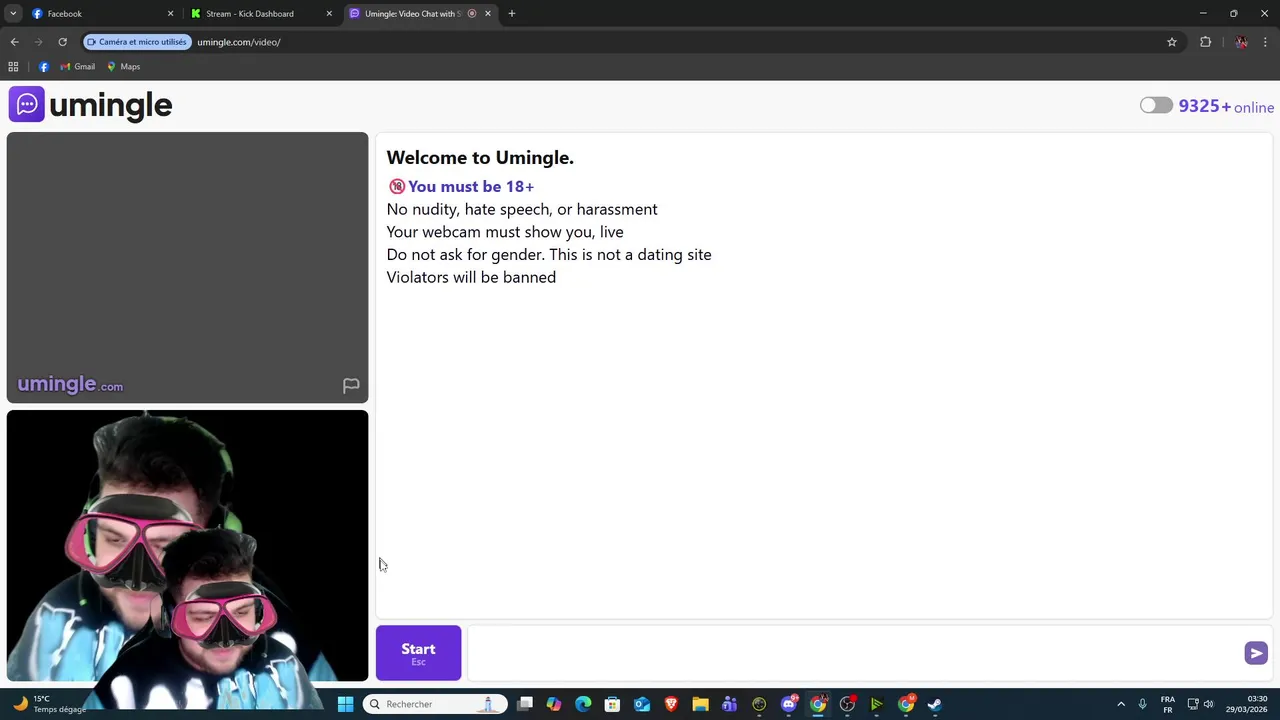1280x720 pixels.
Task: Open the Facebook bookmark icon
Action: 44,67
